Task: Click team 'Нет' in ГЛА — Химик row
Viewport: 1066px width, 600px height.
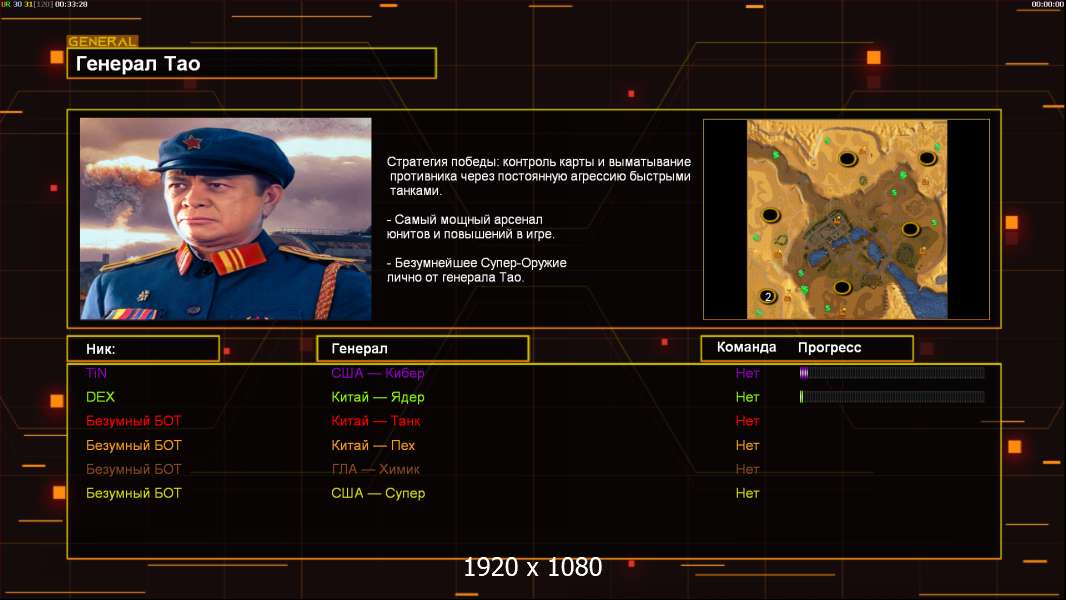Action: 747,469
